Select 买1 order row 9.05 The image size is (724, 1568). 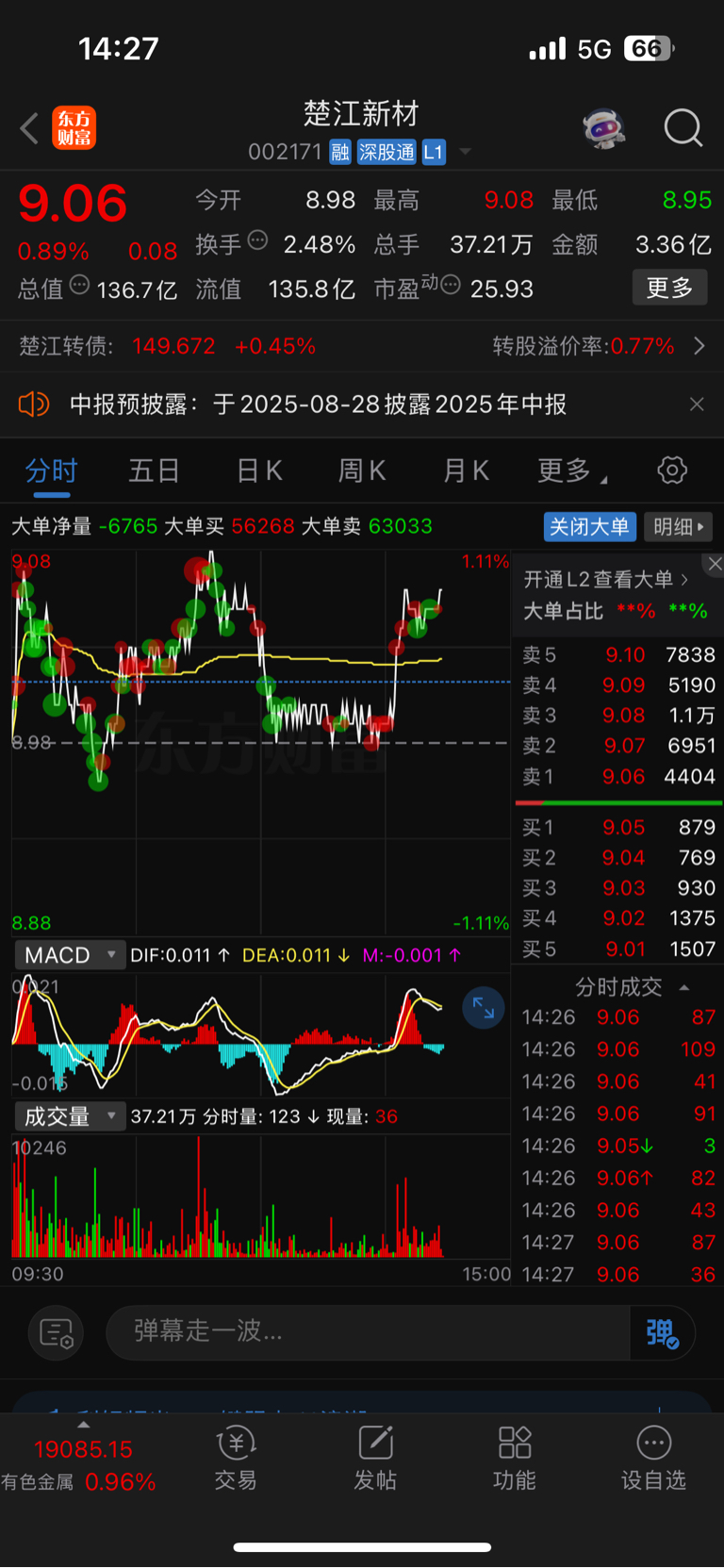(618, 827)
